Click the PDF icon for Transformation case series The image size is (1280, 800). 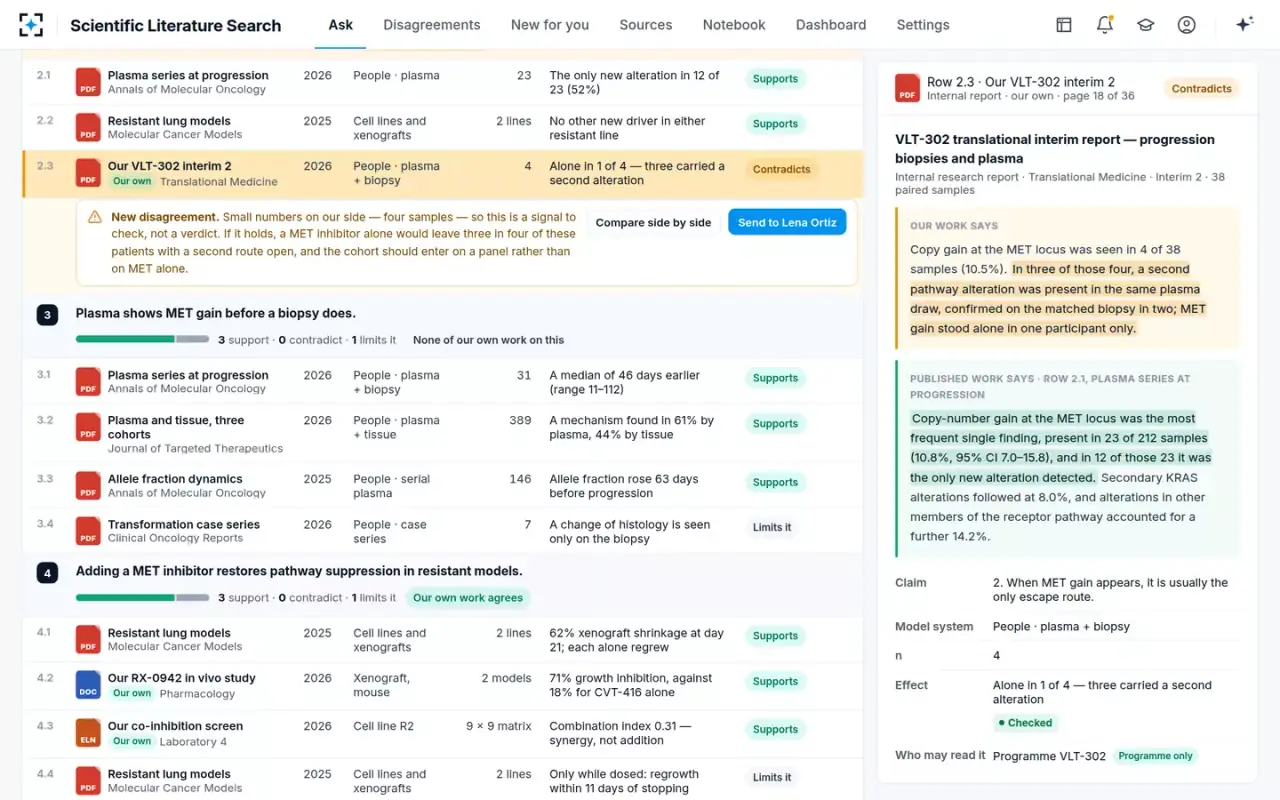point(89,531)
